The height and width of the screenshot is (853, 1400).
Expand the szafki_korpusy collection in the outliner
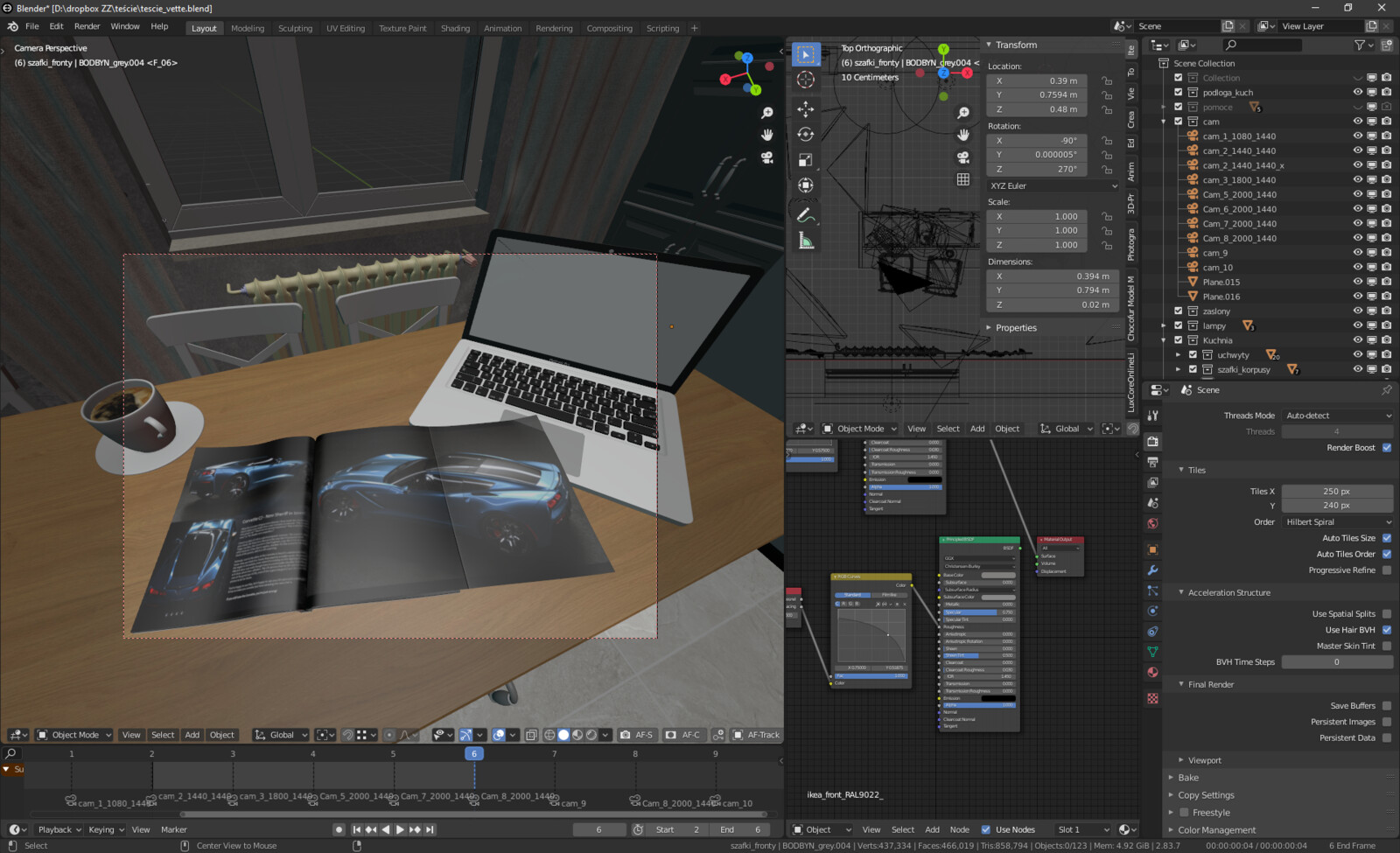coord(1178,369)
